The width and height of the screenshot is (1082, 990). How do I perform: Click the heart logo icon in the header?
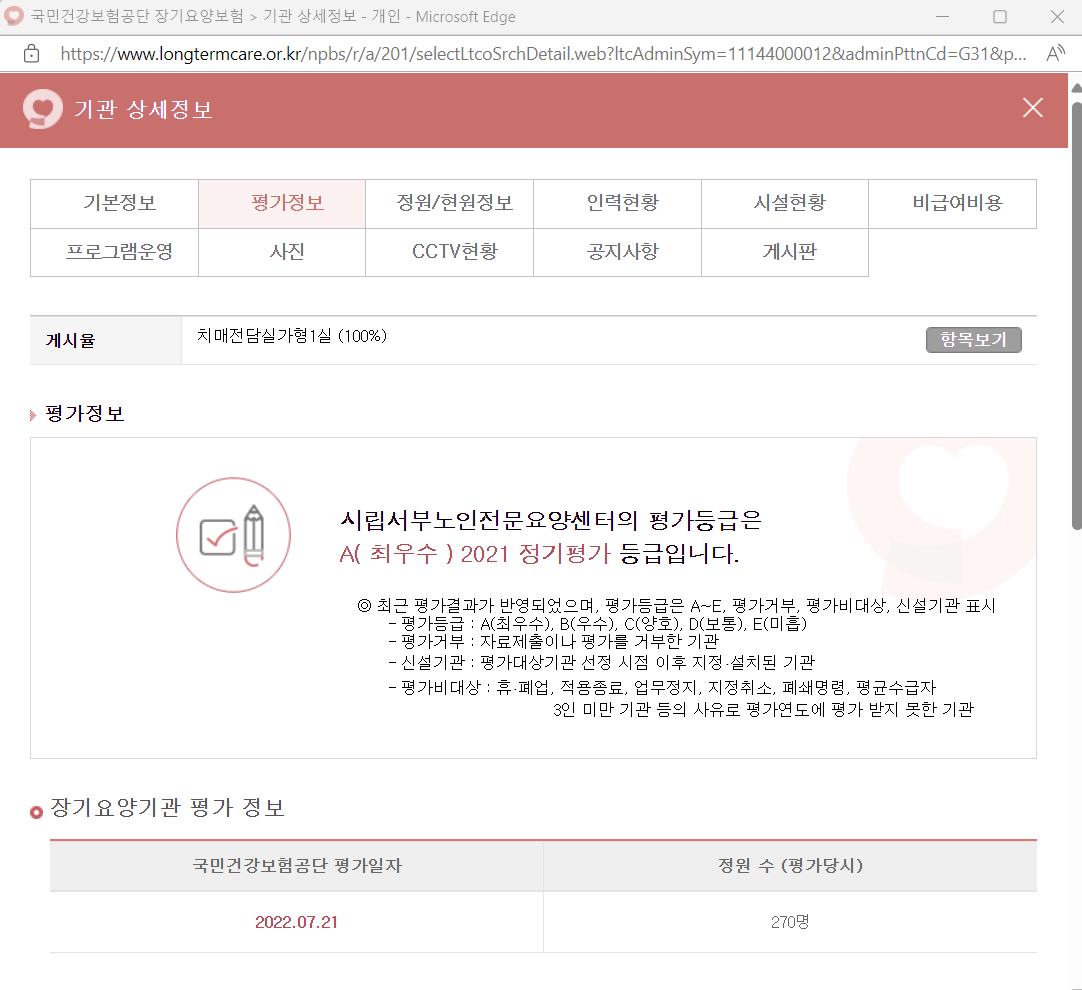(x=41, y=110)
